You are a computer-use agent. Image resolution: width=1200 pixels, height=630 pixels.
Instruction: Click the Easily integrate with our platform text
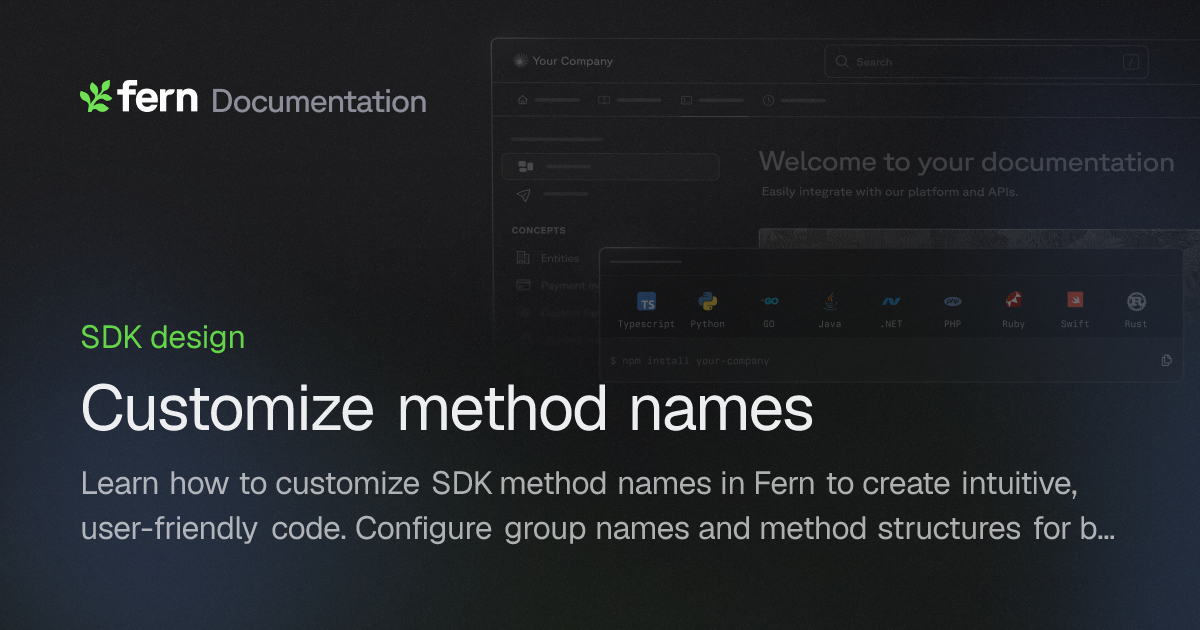(890, 191)
